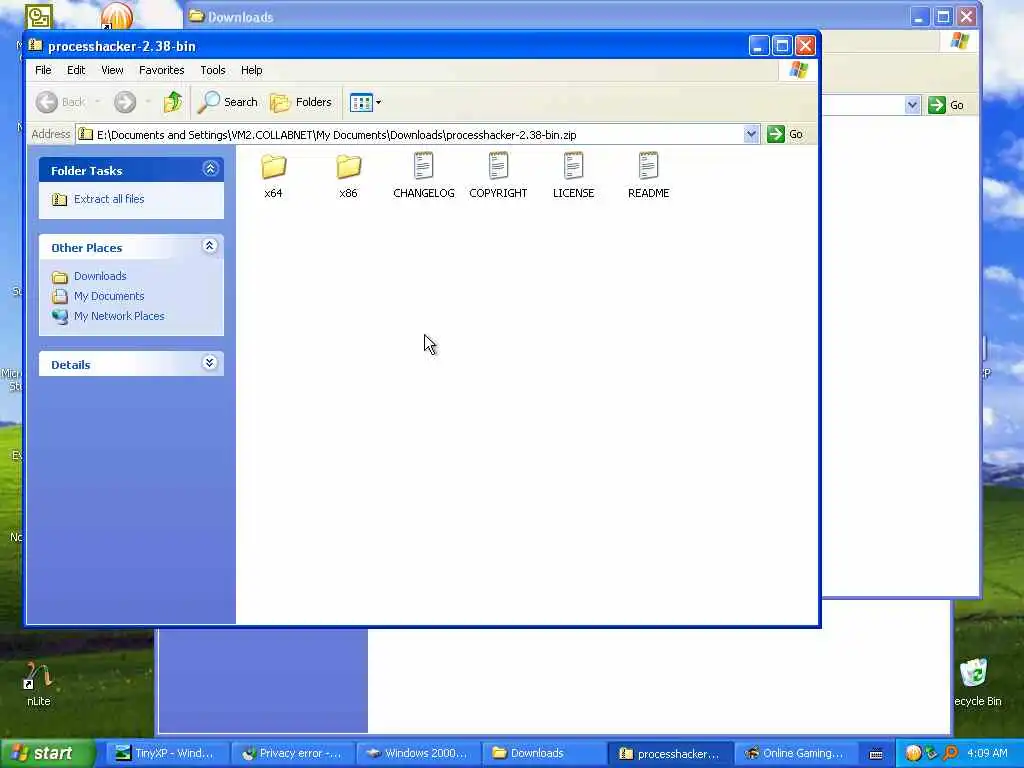Select the nLite desktop shortcut
Image resolution: width=1024 pixels, height=768 pixels.
[x=39, y=685]
